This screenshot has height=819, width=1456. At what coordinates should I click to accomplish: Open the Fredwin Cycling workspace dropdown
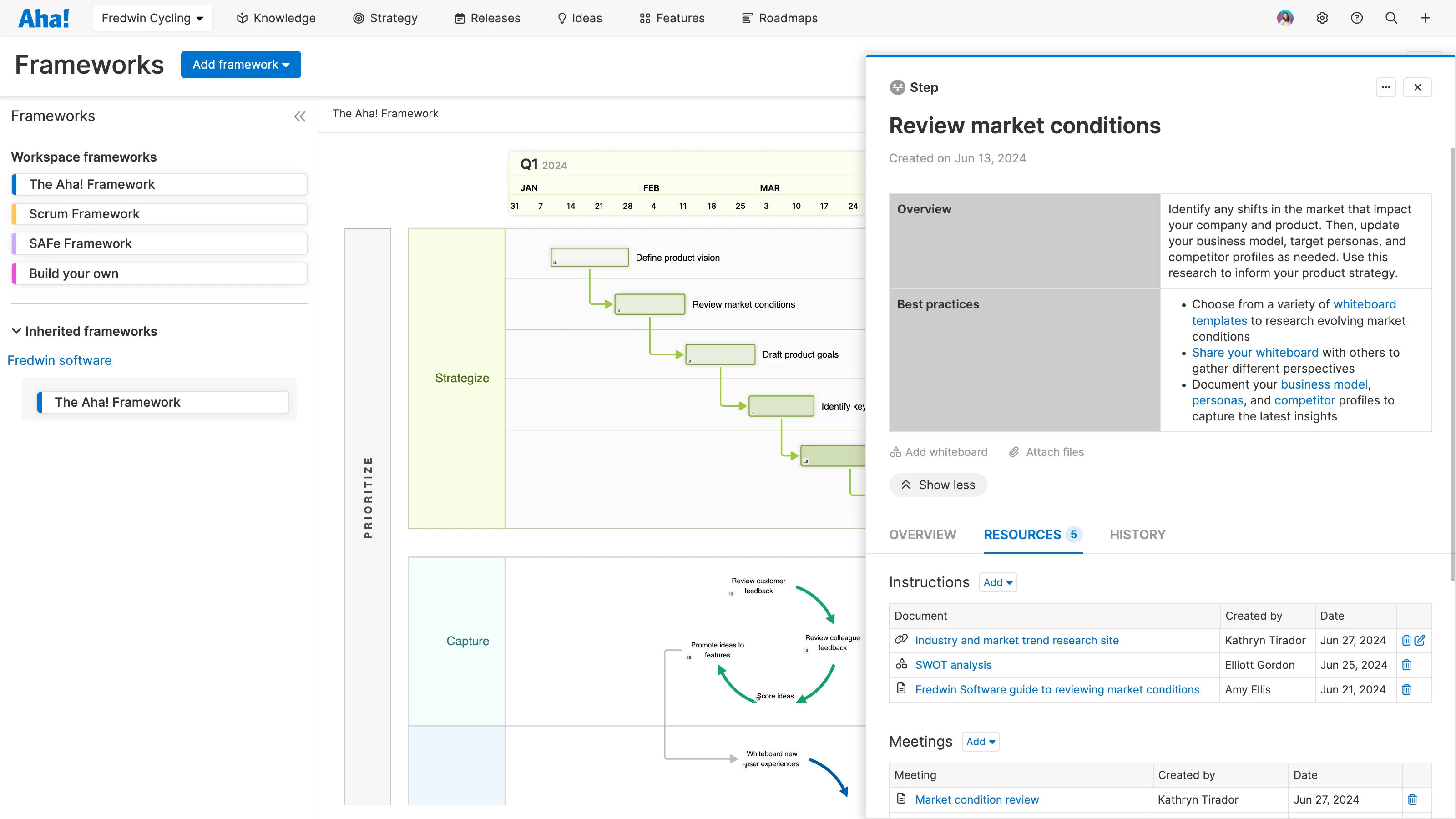tap(152, 18)
